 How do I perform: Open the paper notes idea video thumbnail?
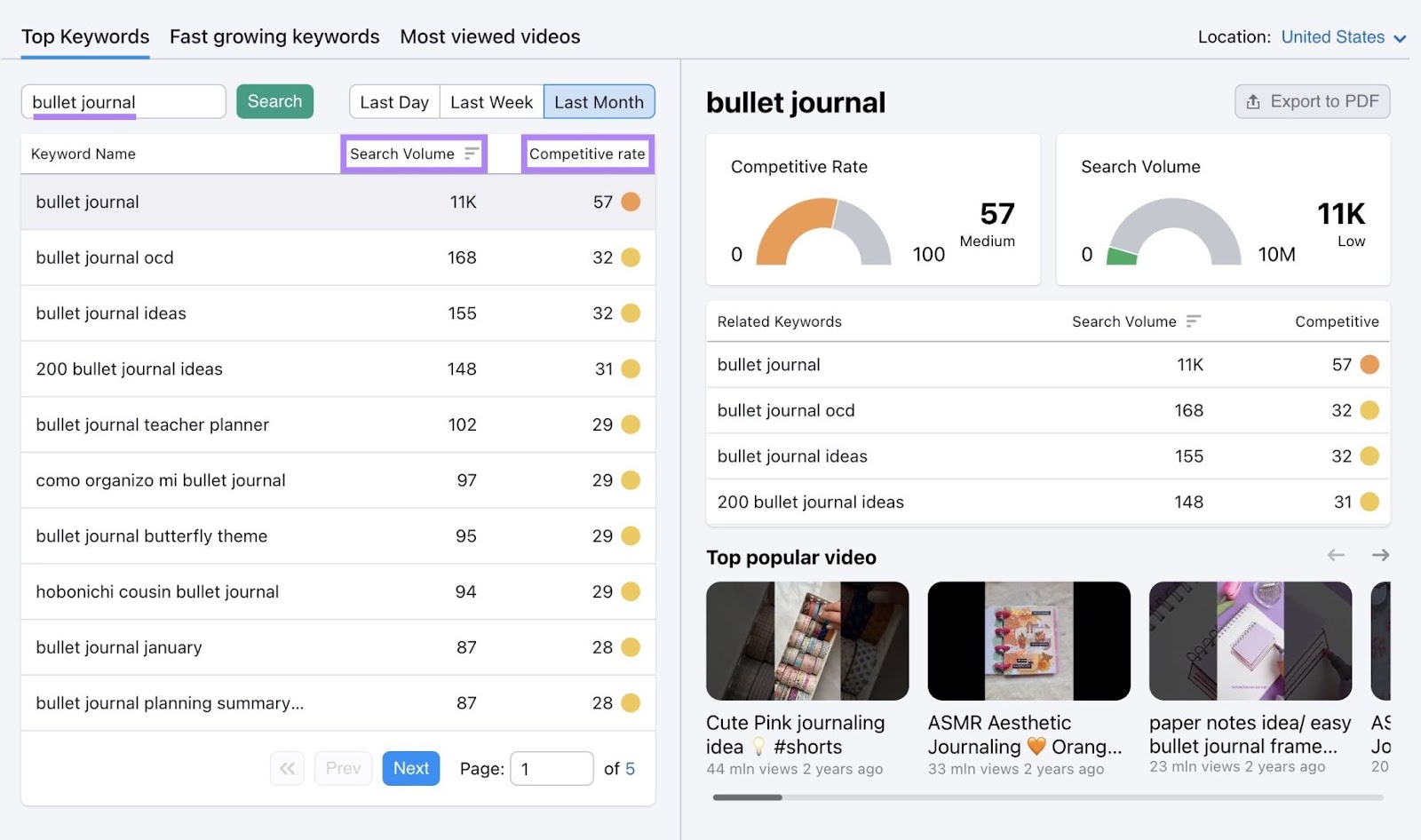(1250, 641)
